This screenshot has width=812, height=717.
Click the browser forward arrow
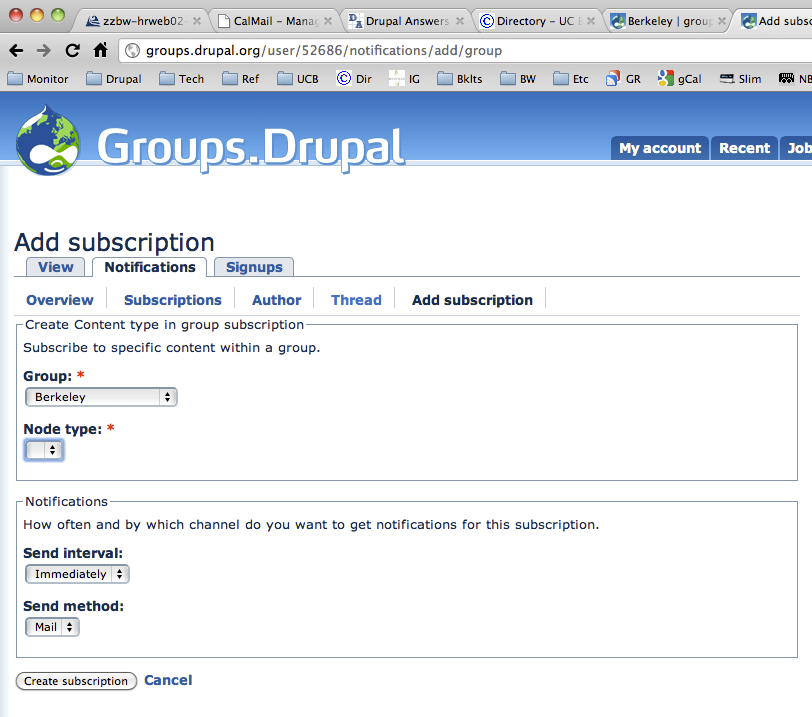click(44, 50)
